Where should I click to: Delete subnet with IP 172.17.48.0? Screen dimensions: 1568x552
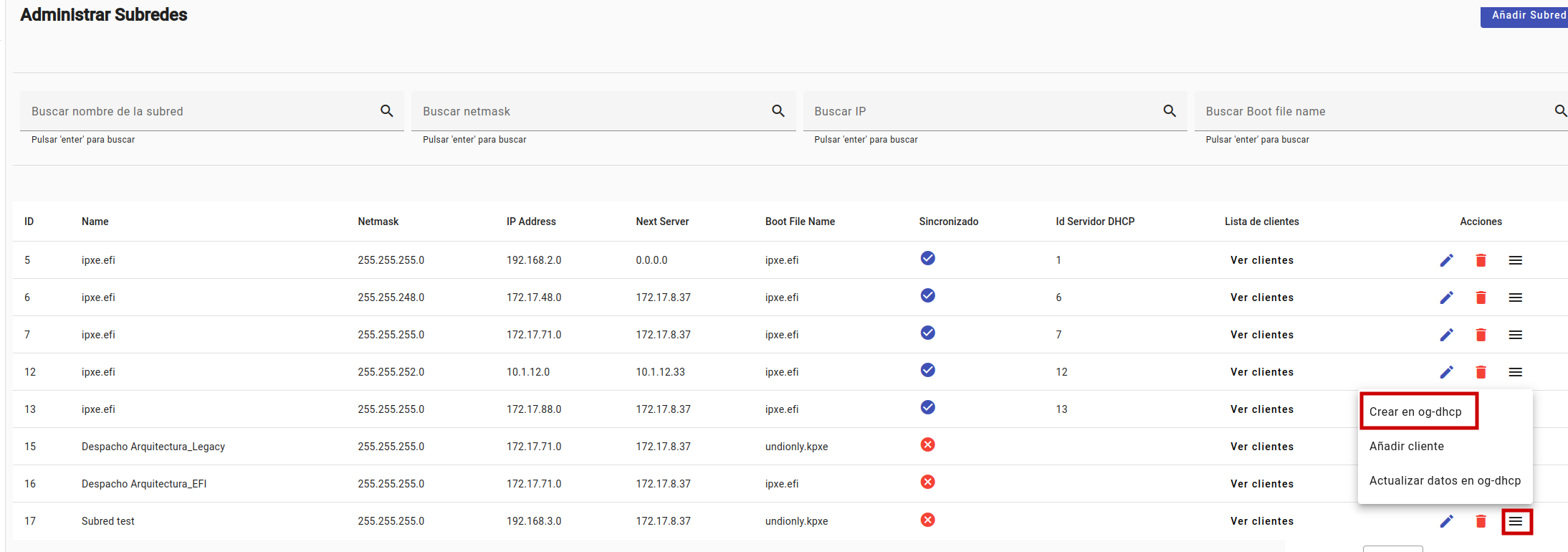[1481, 298]
